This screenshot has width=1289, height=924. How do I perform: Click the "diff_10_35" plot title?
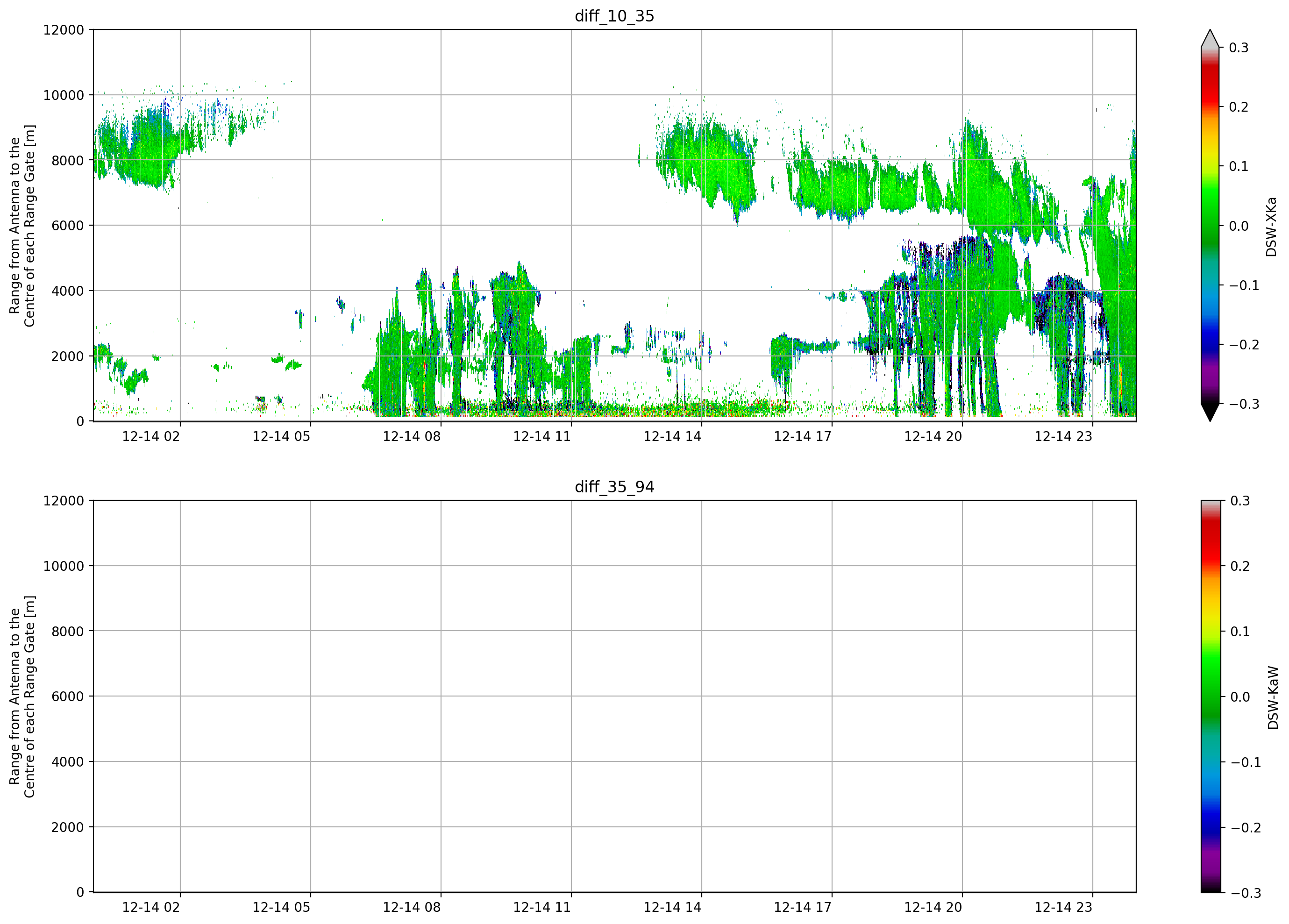[614, 16]
